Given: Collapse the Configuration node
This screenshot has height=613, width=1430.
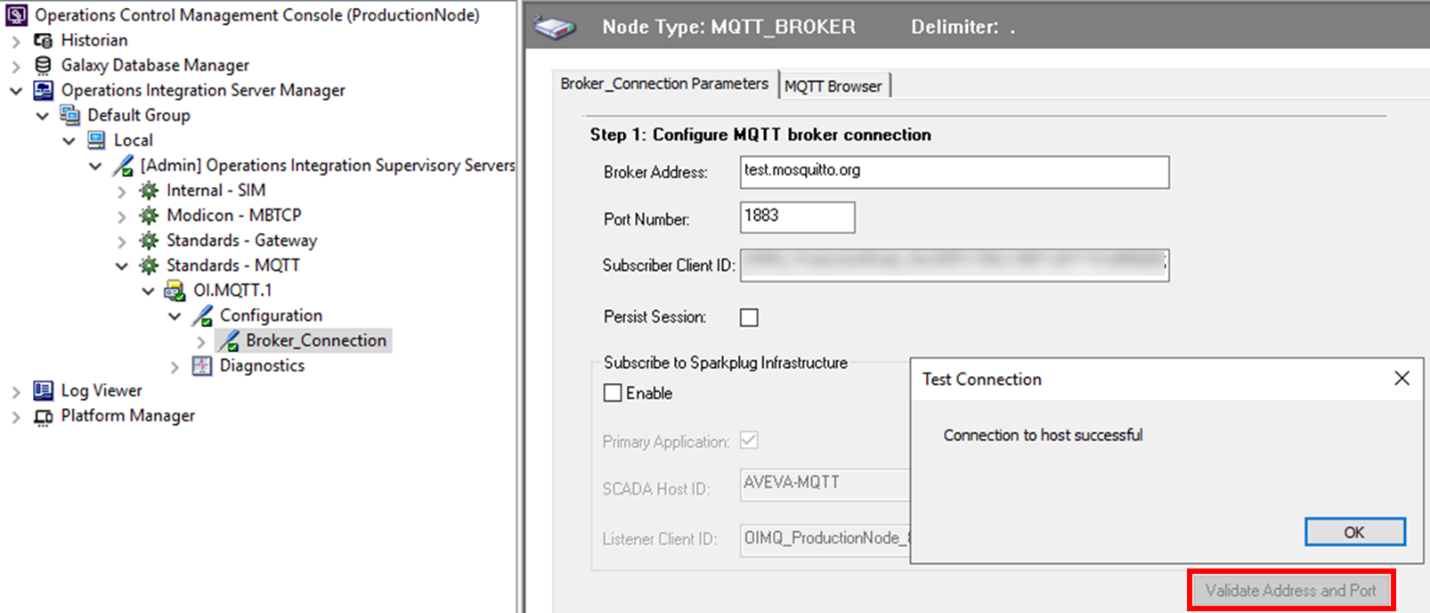Looking at the screenshot, I should tap(175, 315).
